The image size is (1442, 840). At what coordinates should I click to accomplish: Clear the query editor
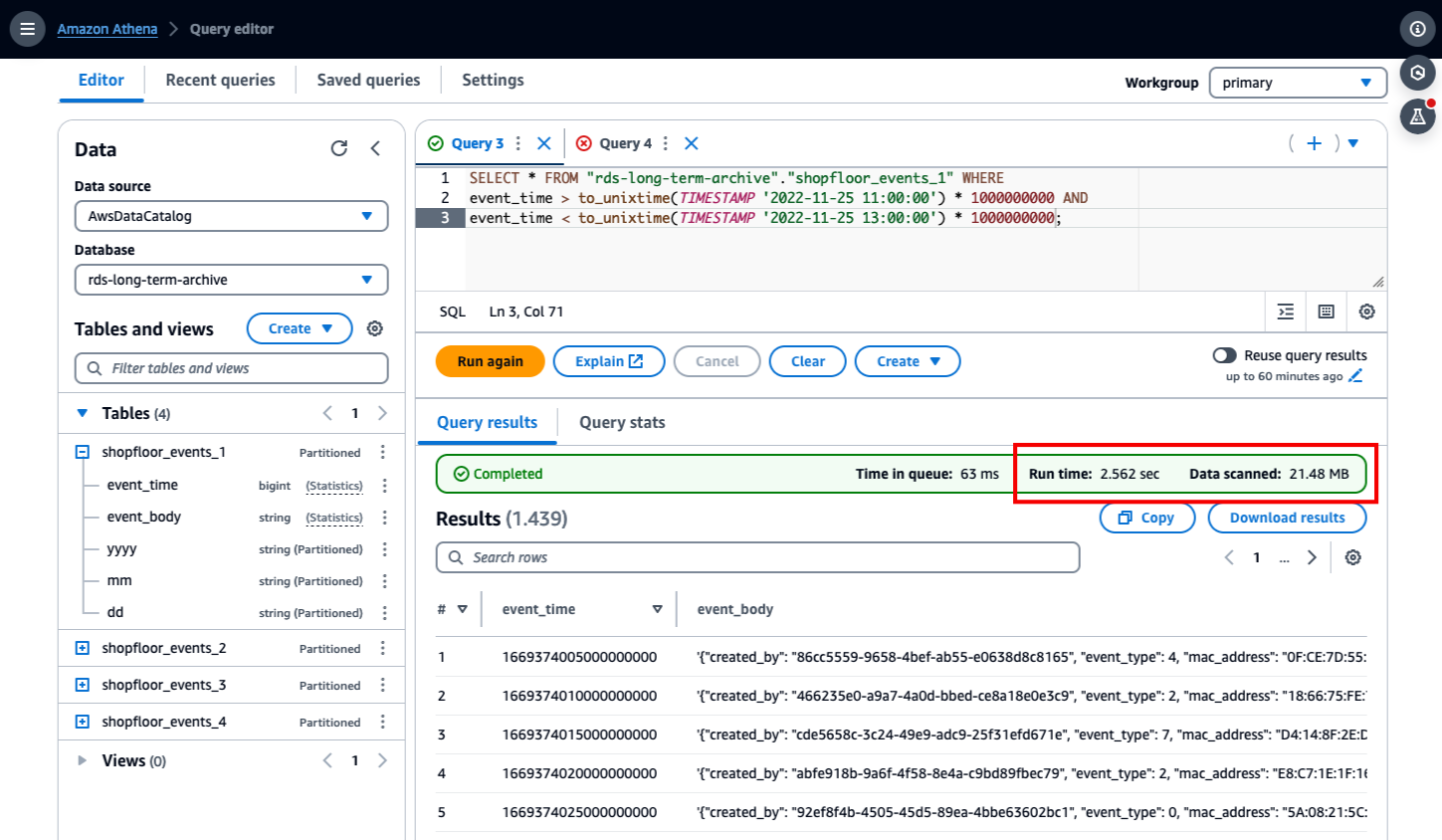click(808, 361)
